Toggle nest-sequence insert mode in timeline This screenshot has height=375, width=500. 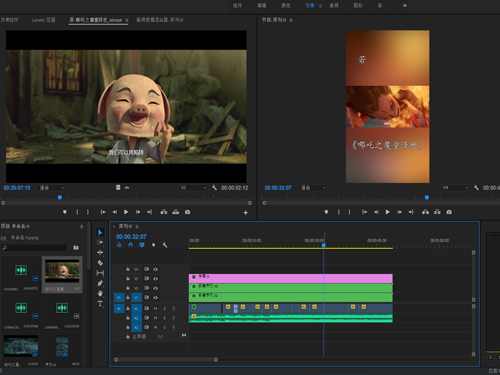(119, 245)
